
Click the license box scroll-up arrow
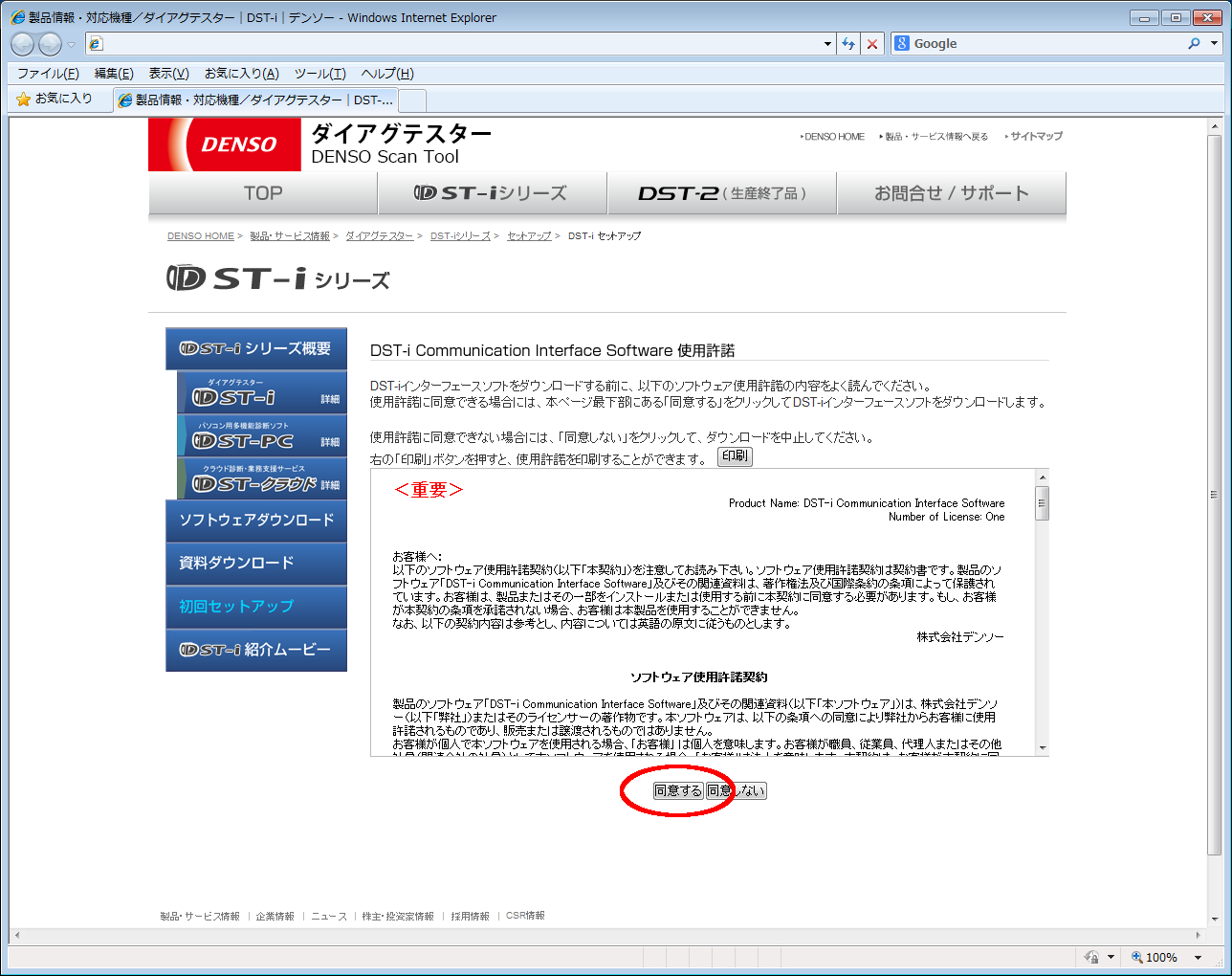point(1042,477)
